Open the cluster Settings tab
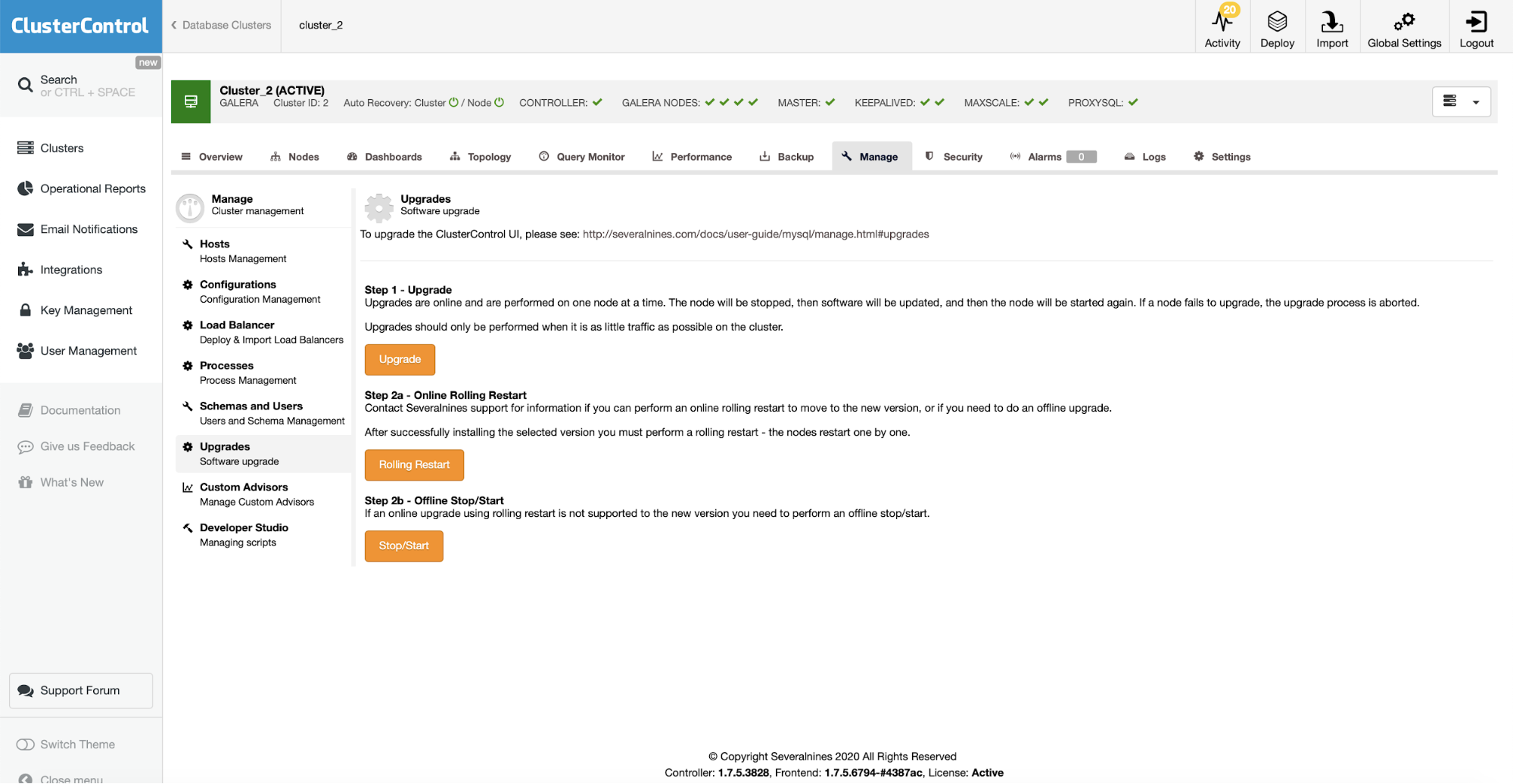The height and width of the screenshot is (784, 1513). [1222, 157]
